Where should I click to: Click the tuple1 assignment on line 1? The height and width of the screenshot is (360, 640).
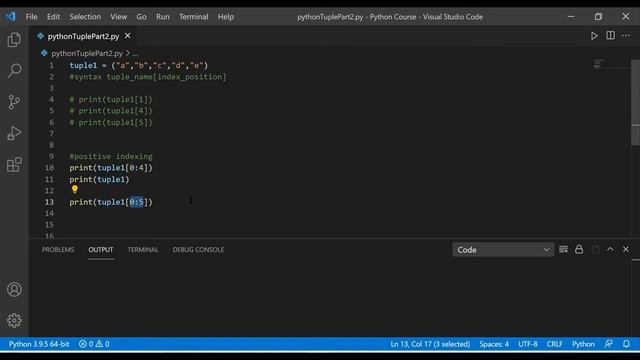pyautogui.click(x=139, y=65)
